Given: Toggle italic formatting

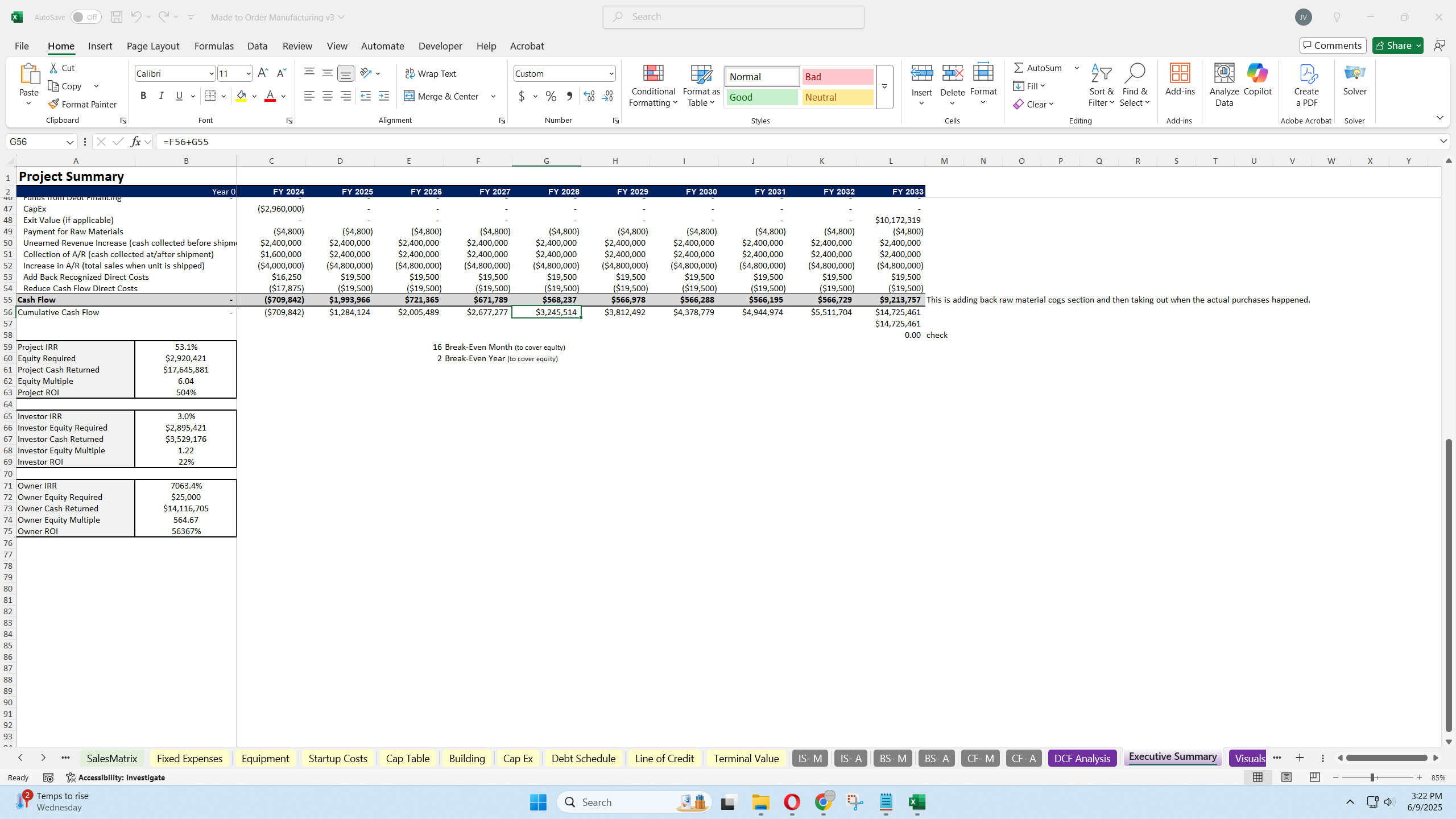Looking at the screenshot, I should pyautogui.click(x=162, y=96).
